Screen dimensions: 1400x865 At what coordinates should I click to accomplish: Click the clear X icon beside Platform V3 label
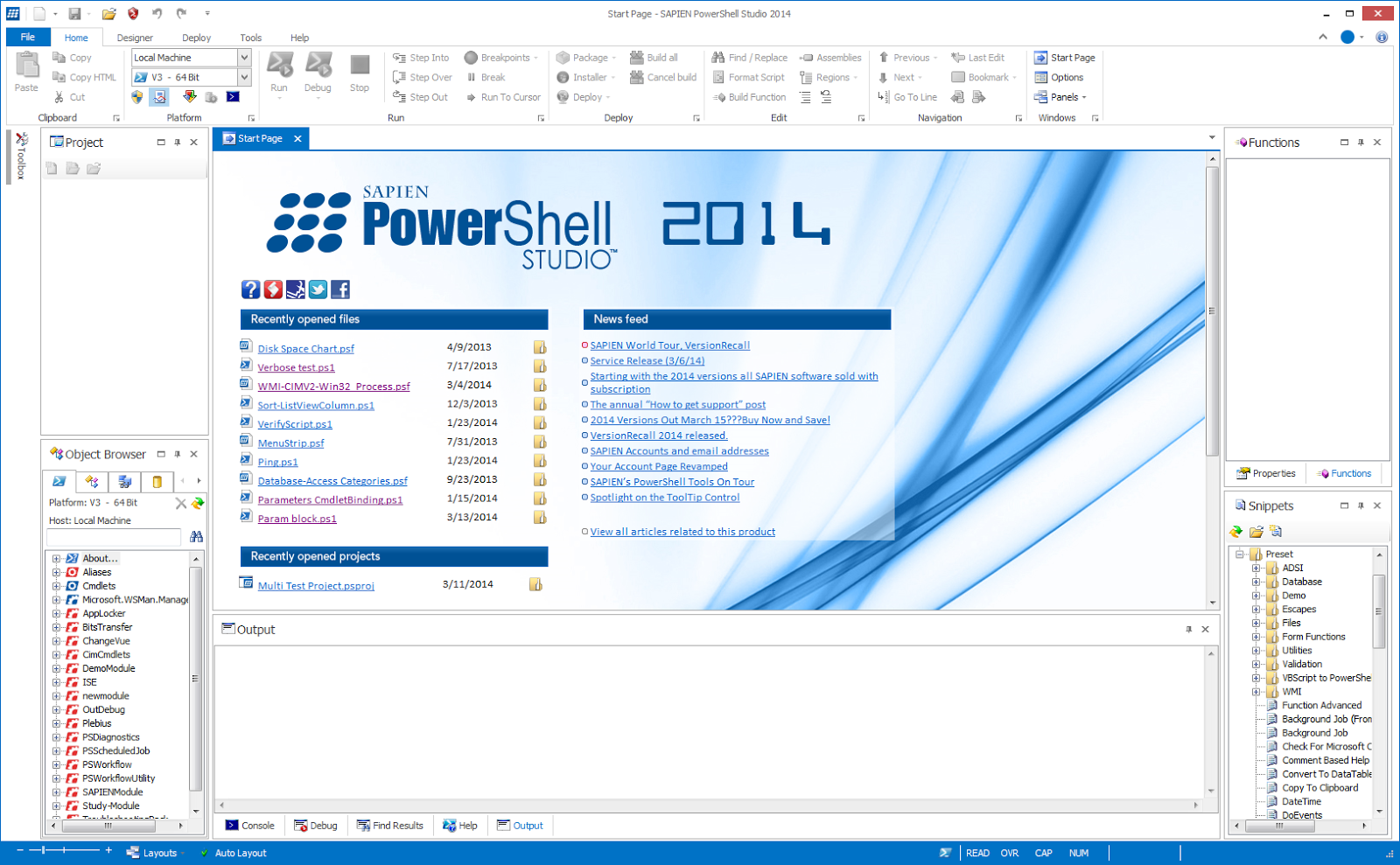pos(181,503)
